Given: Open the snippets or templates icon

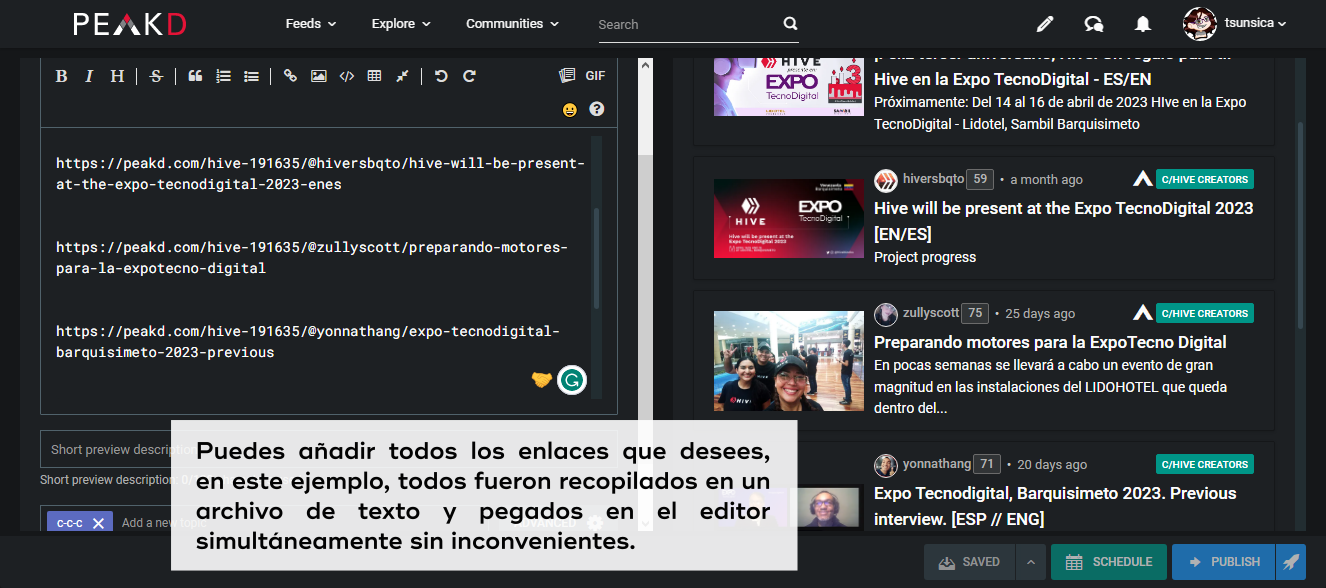Looking at the screenshot, I should tap(567, 76).
